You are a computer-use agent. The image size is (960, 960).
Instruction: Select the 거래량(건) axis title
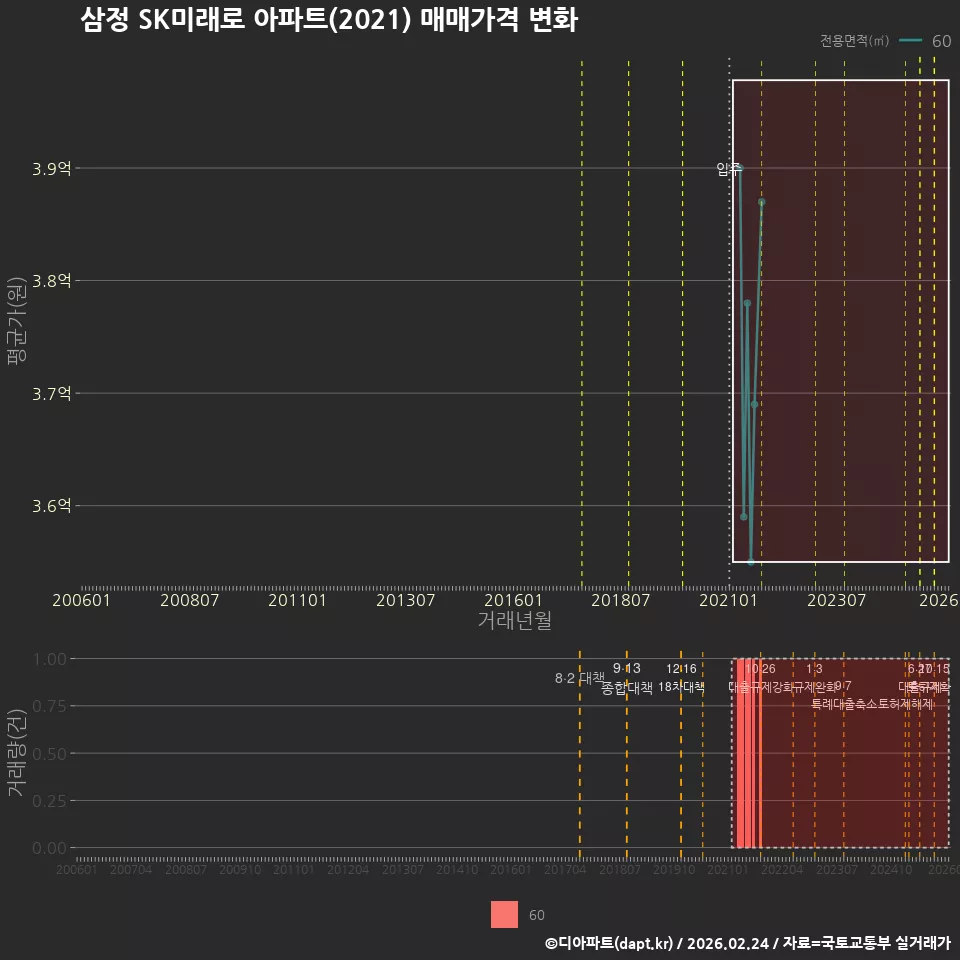[17, 752]
